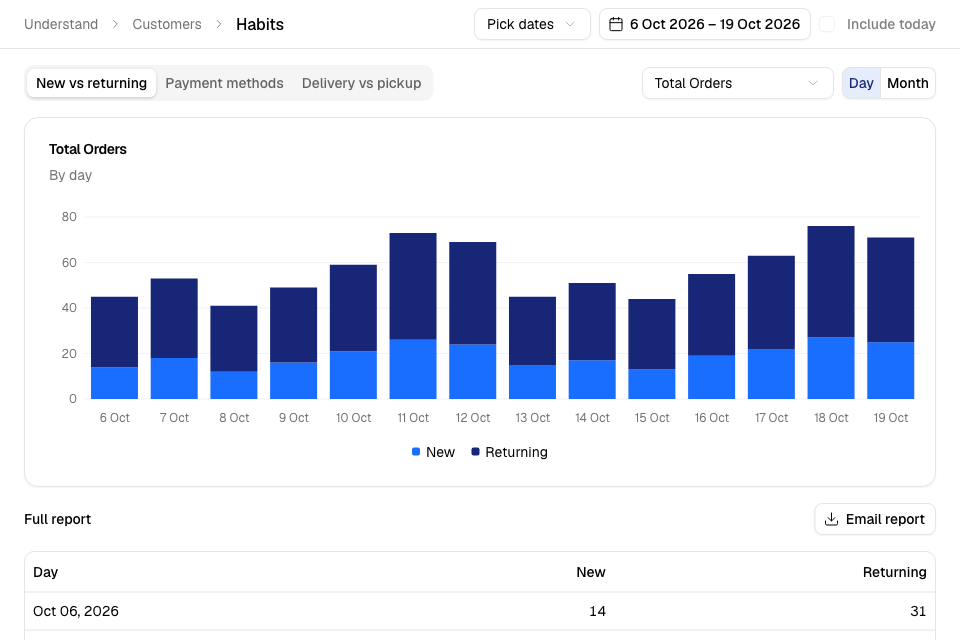This screenshot has width=960, height=640.
Task: Click the value 31 in Returning column
Action: click(918, 611)
